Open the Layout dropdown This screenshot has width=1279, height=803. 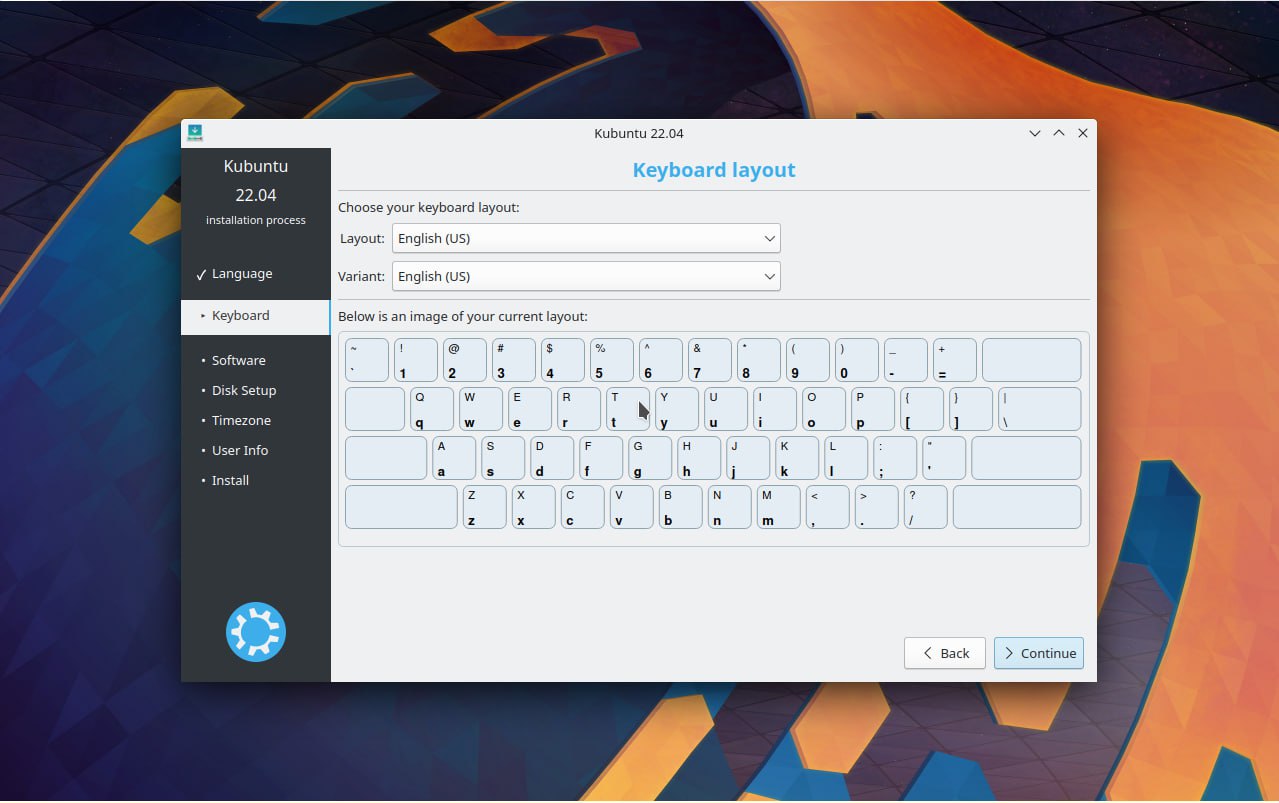tap(586, 238)
